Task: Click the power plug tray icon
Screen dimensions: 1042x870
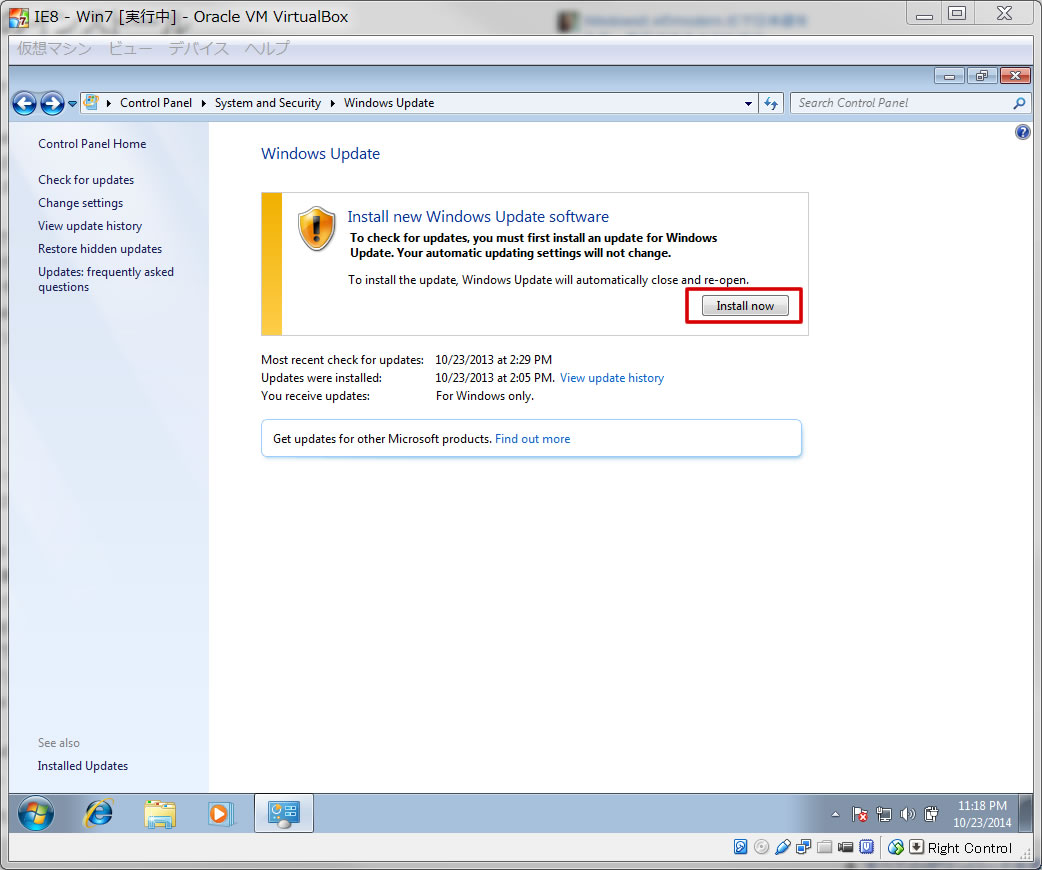Action: coord(931,814)
